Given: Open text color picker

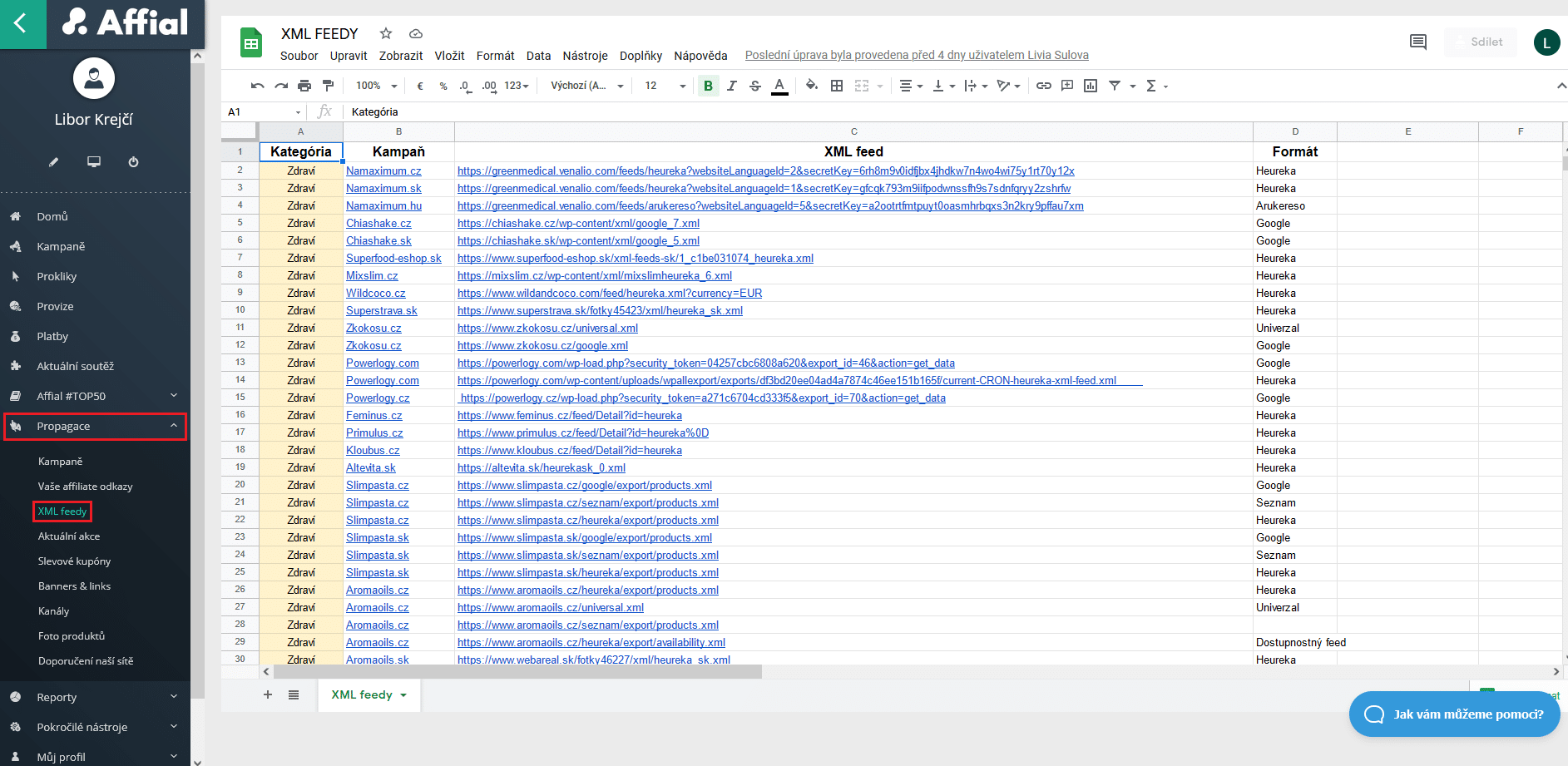Looking at the screenshot, I should pyautogui.click(x=779, y=86).
